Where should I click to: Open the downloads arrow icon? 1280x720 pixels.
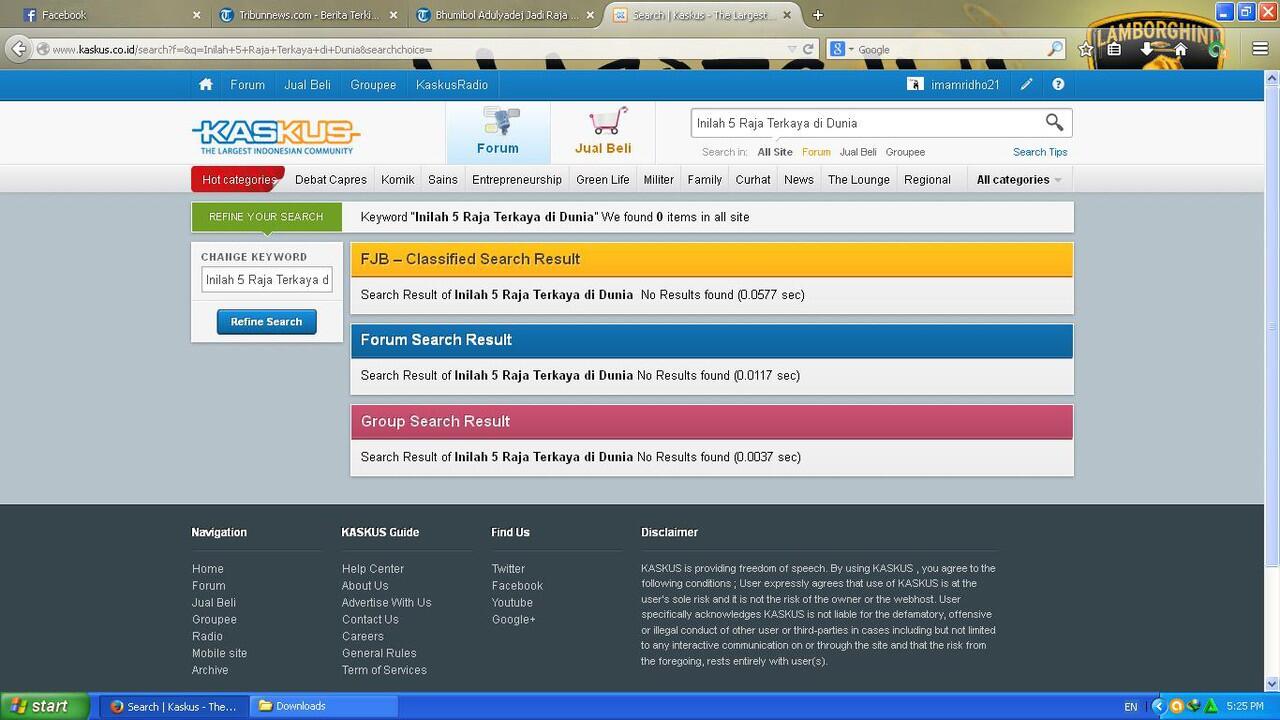pos(1147,49)
